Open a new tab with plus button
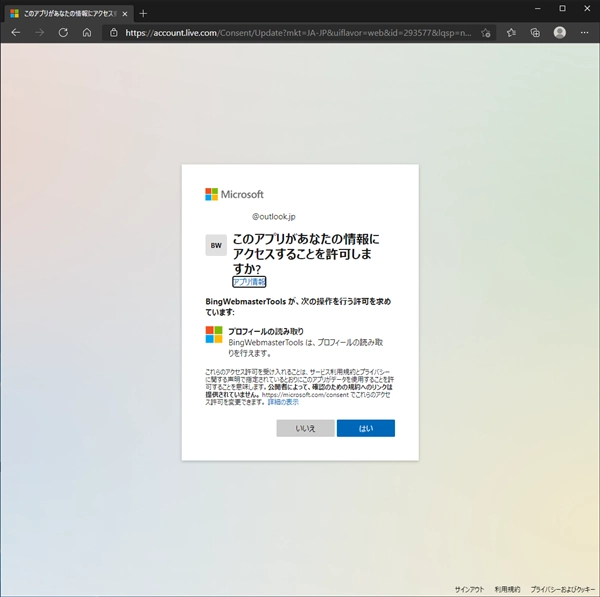600x597 pixels. click(143, 14)
